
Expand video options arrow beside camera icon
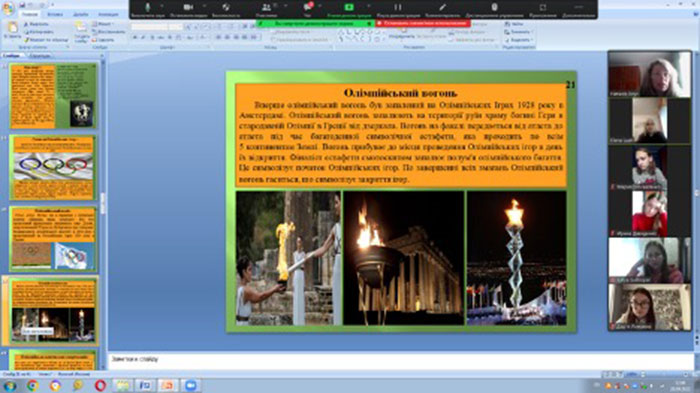point(204,6)
